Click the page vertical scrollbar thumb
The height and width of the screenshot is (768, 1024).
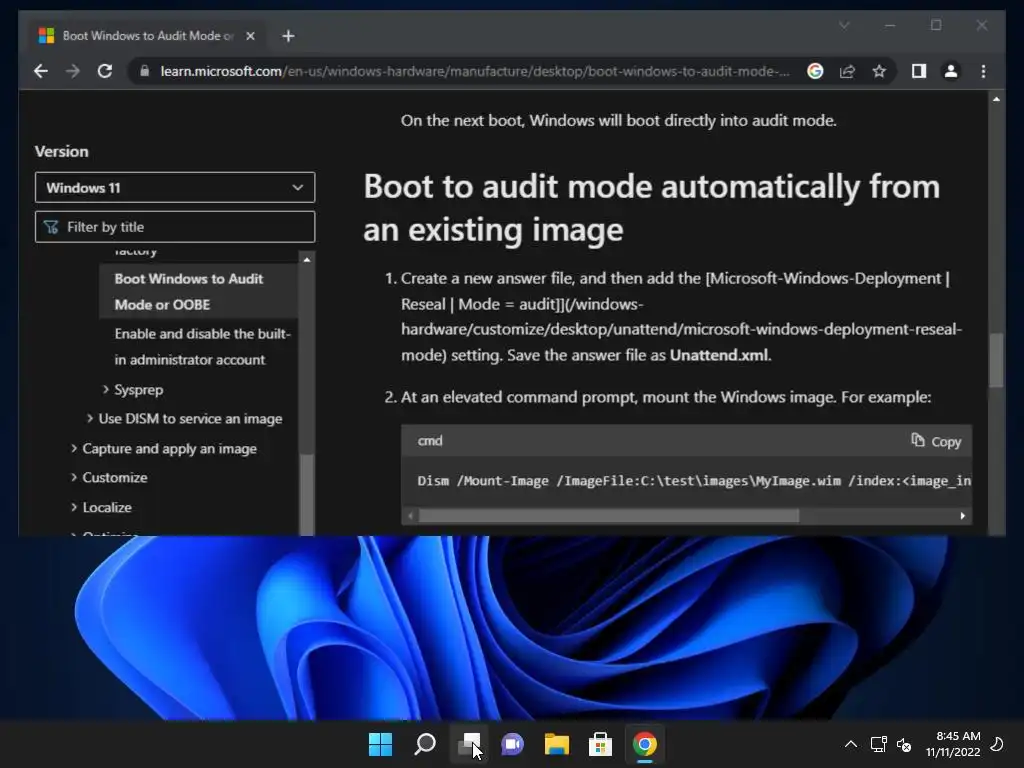pyautogui.click(x=996, y=360)
